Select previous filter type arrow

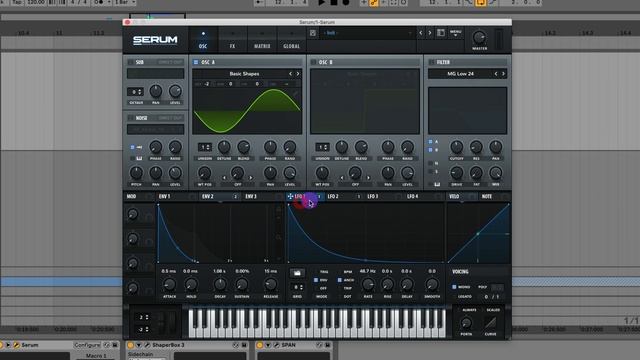496,74
